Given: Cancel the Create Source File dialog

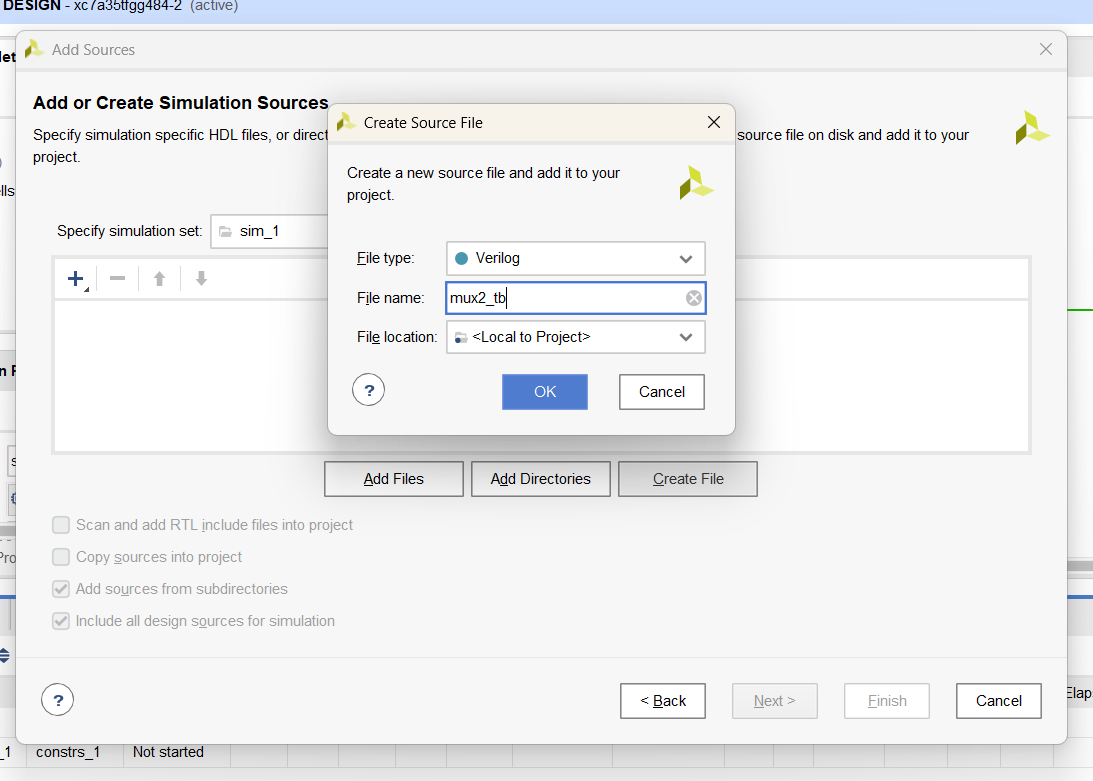Looking at the screenshot, I should click(662, 392).
